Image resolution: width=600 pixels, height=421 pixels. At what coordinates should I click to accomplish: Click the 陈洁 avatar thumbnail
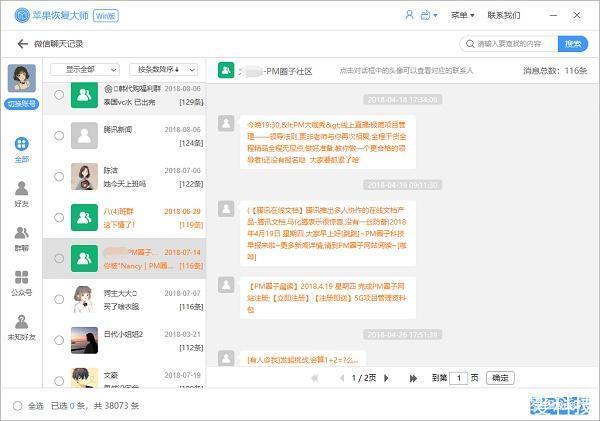point(85,176)
